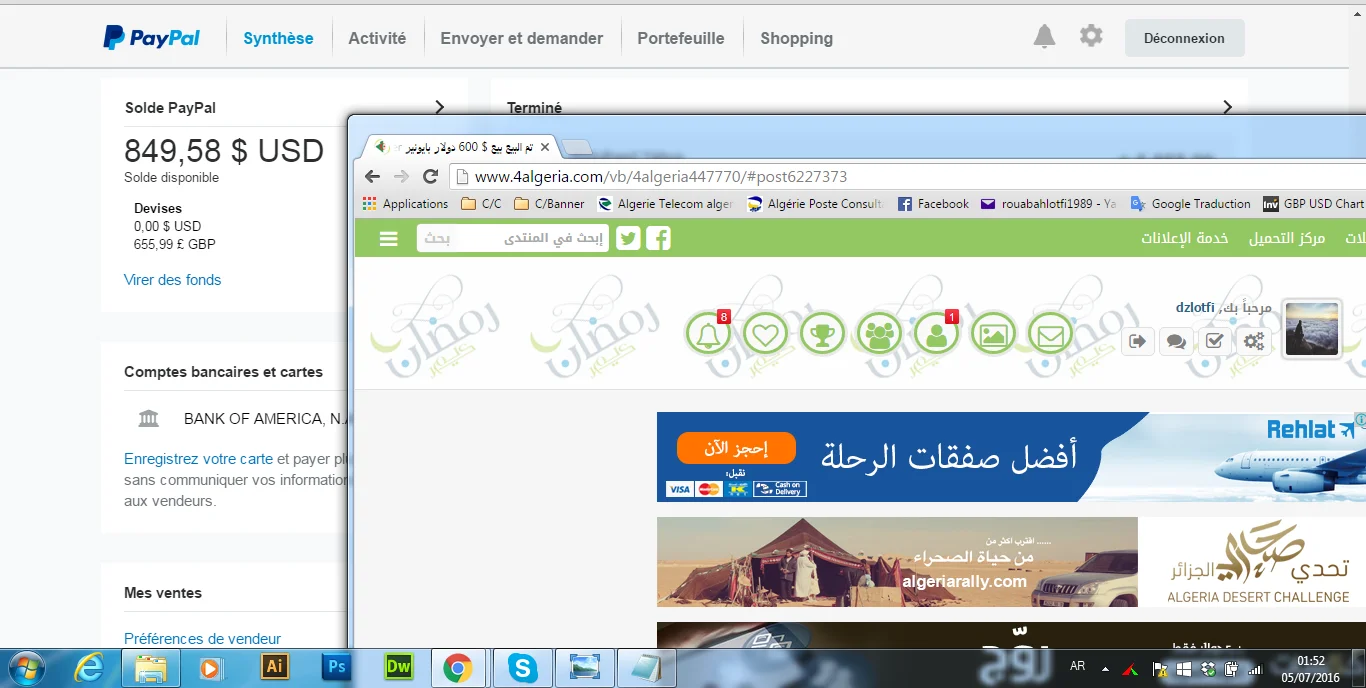Click the green trophy icon
The width and height of the screenshot is (1366, 688).
click(x=822, y=334)
